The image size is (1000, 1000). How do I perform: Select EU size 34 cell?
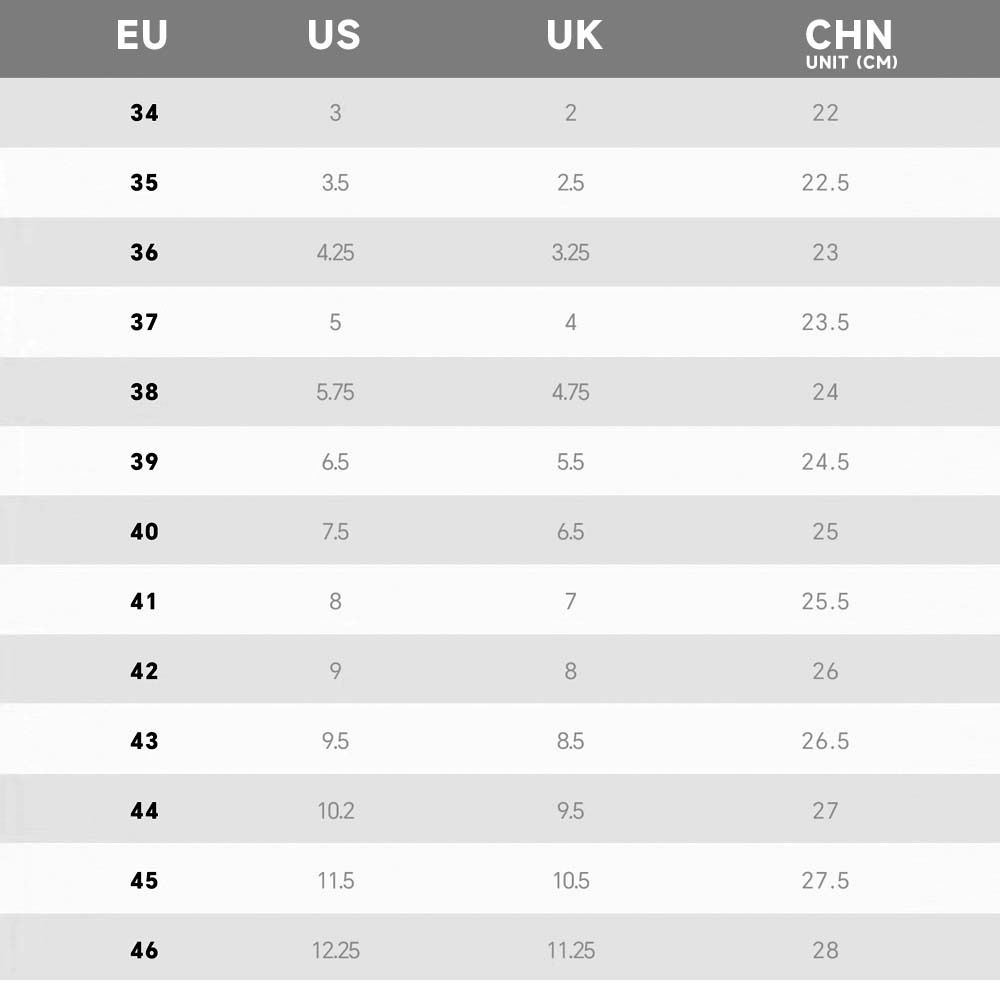coord(144,113)
